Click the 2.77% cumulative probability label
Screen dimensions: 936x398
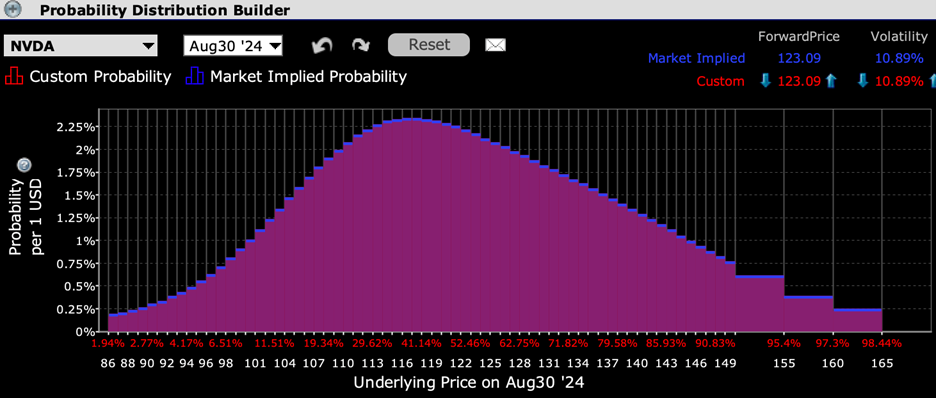147,344
